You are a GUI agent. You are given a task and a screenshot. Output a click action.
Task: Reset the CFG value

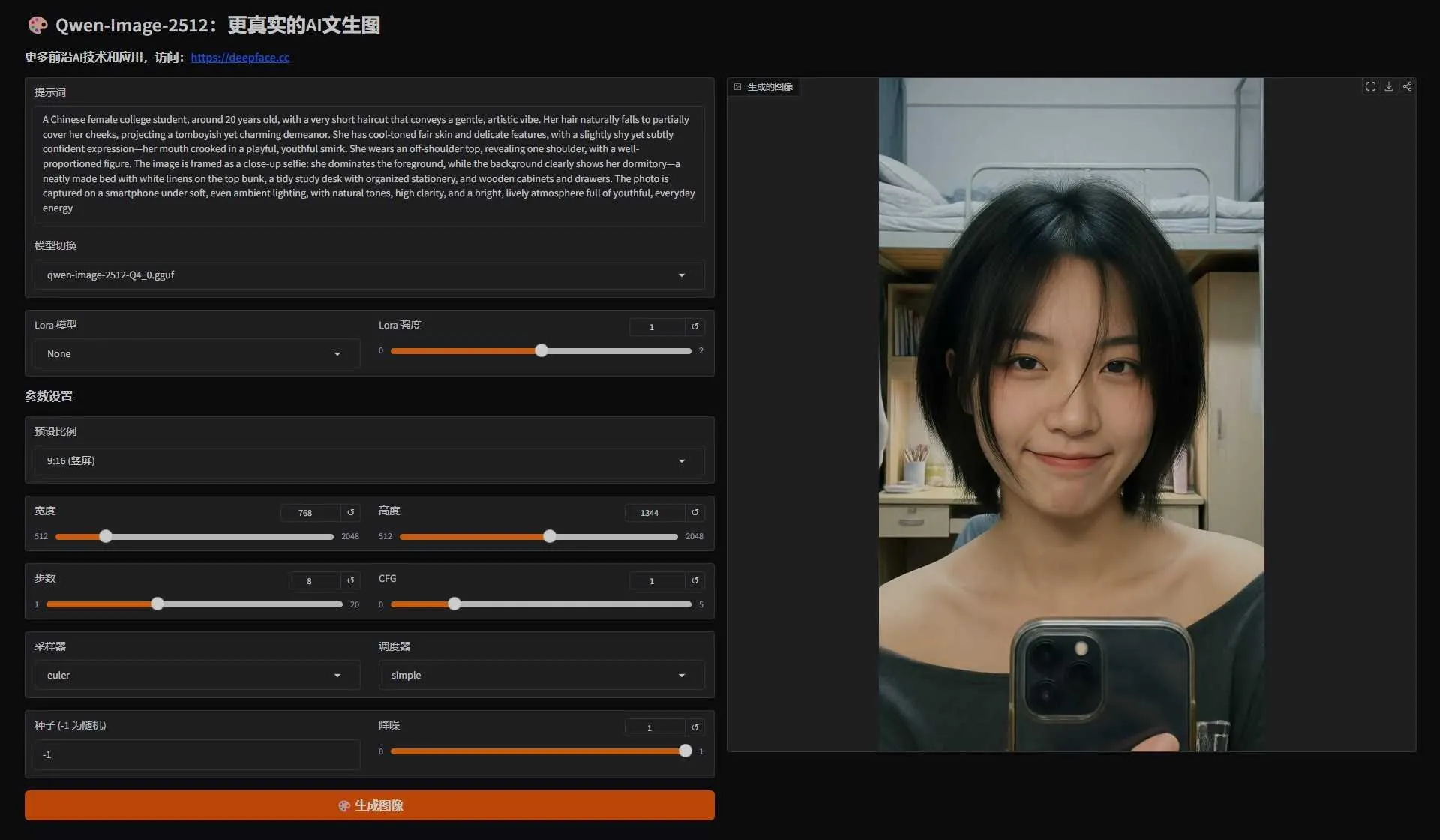tap(694, 581)
